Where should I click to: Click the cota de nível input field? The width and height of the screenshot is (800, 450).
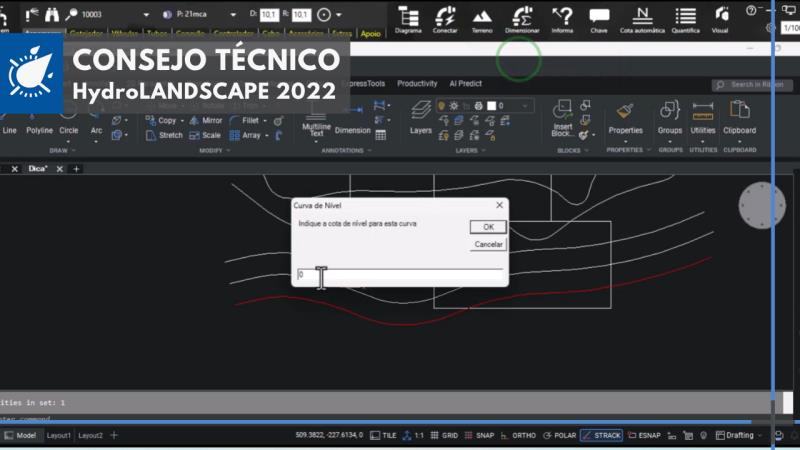tap(400, 274)
